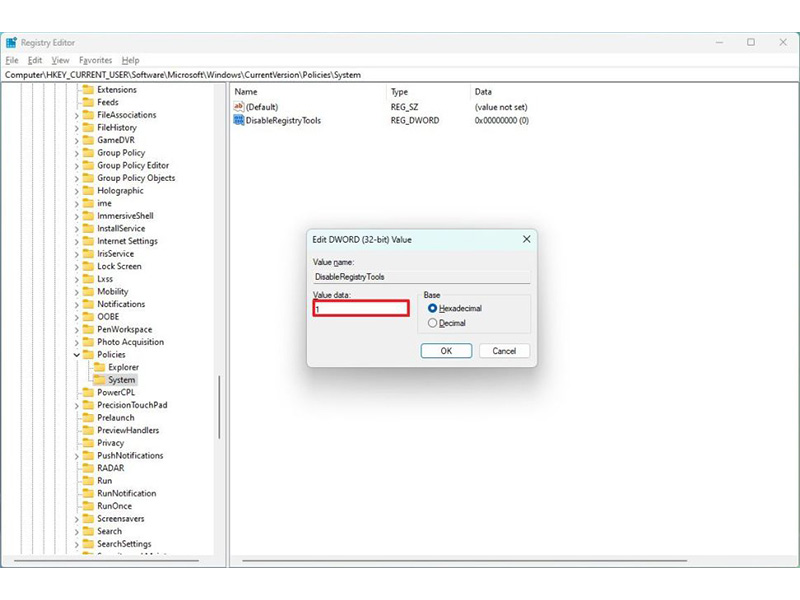The height and width of the screenshot is (600, 800).
Task: Click the RunOnce folder icon
Action: coord(88,506)
